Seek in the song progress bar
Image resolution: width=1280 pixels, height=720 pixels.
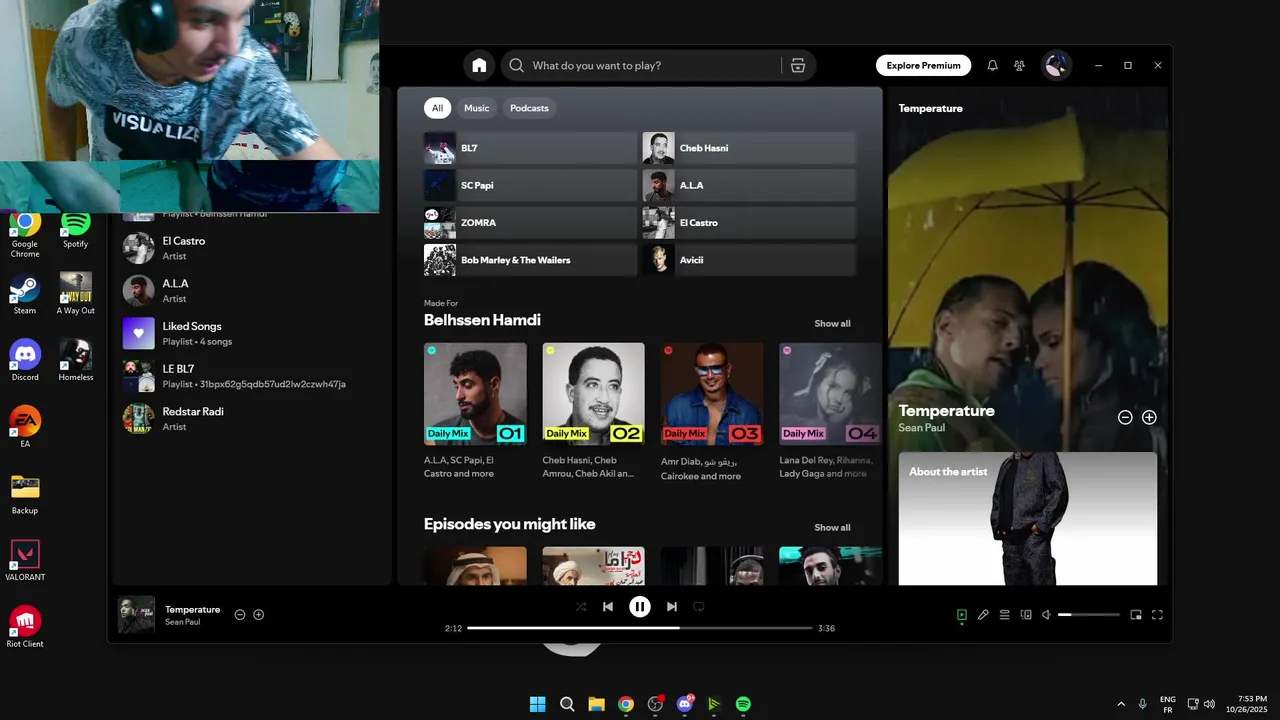tap(640, 628)
